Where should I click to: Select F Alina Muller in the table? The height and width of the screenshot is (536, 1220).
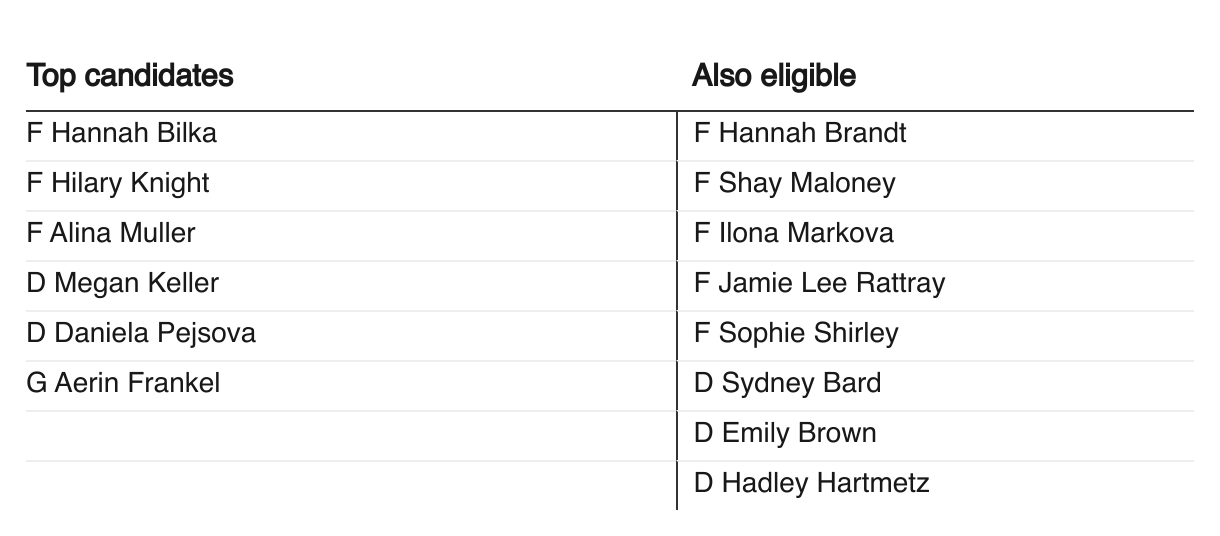(x=111, y=233)
